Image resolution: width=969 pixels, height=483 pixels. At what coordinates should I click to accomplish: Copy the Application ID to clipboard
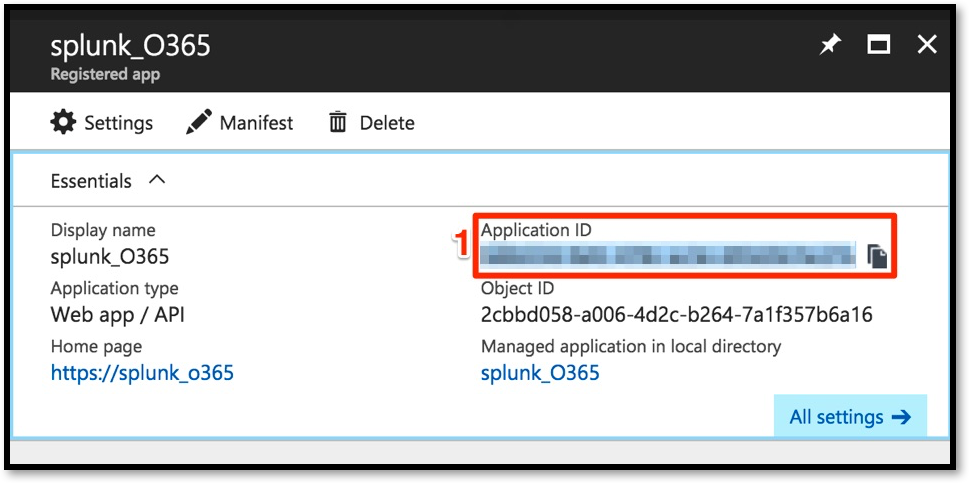click(877, 256)
